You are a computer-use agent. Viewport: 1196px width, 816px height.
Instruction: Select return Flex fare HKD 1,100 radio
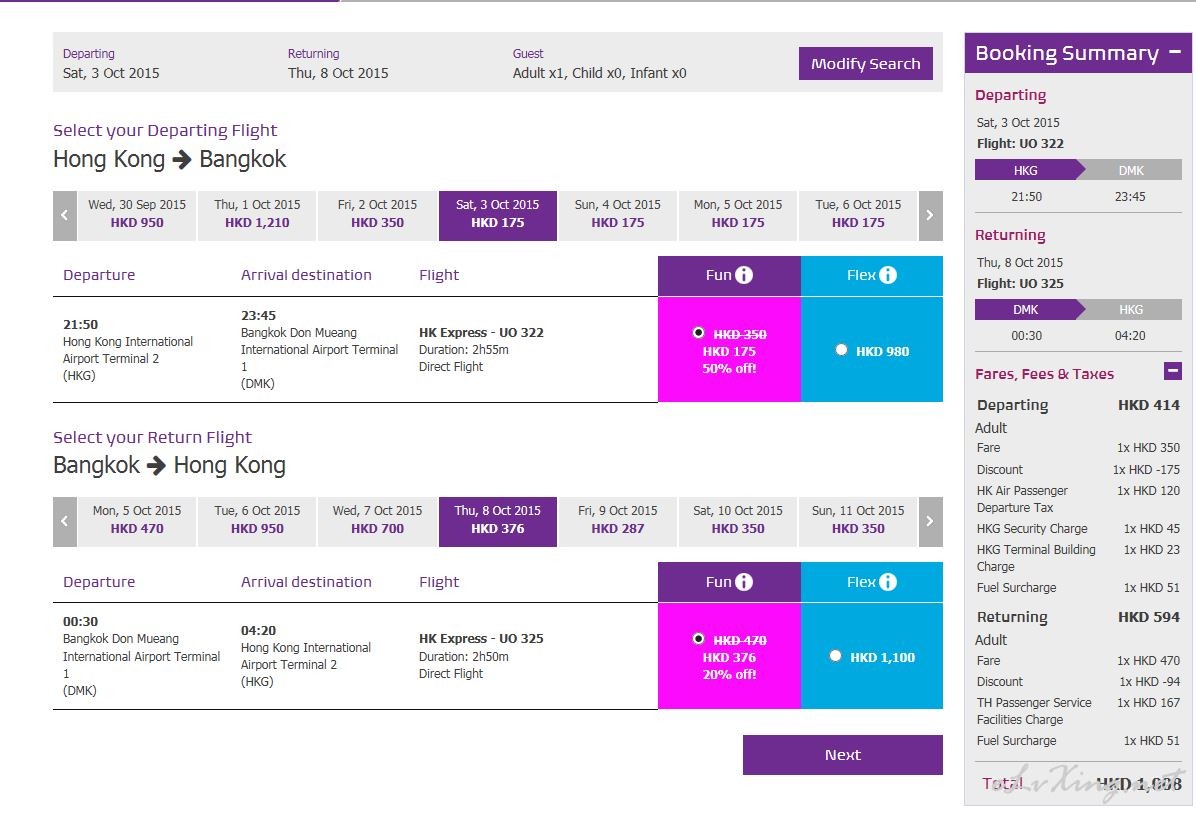pyautogui.click(x=836, y=656)
